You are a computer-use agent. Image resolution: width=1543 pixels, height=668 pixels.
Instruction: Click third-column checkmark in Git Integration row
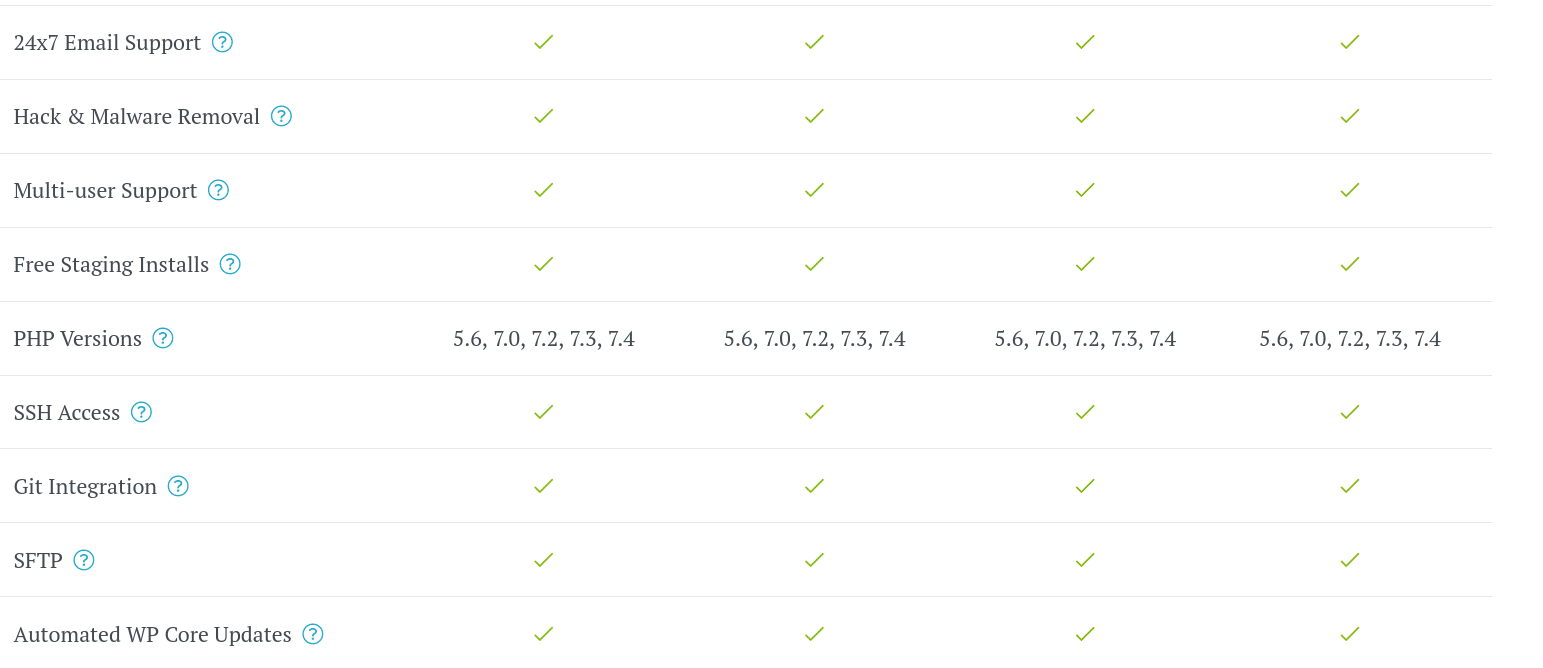pos(1085,486)
